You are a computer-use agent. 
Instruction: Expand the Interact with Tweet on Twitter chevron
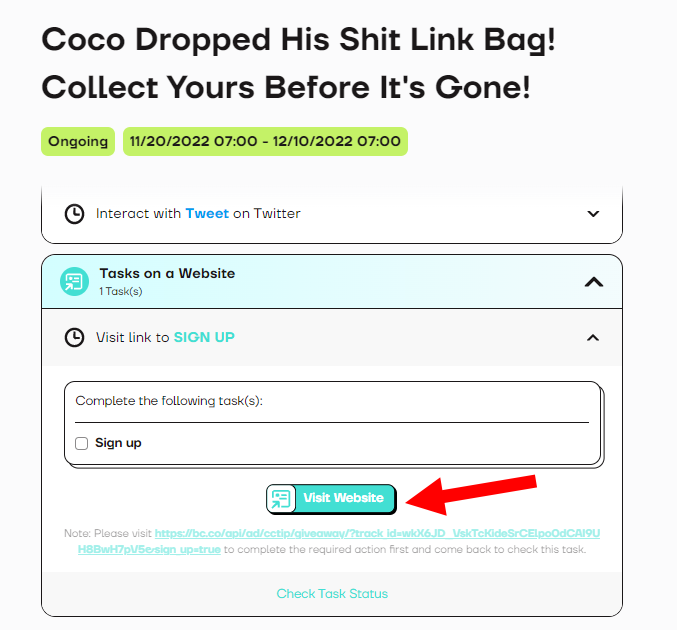tap(593, 213)
